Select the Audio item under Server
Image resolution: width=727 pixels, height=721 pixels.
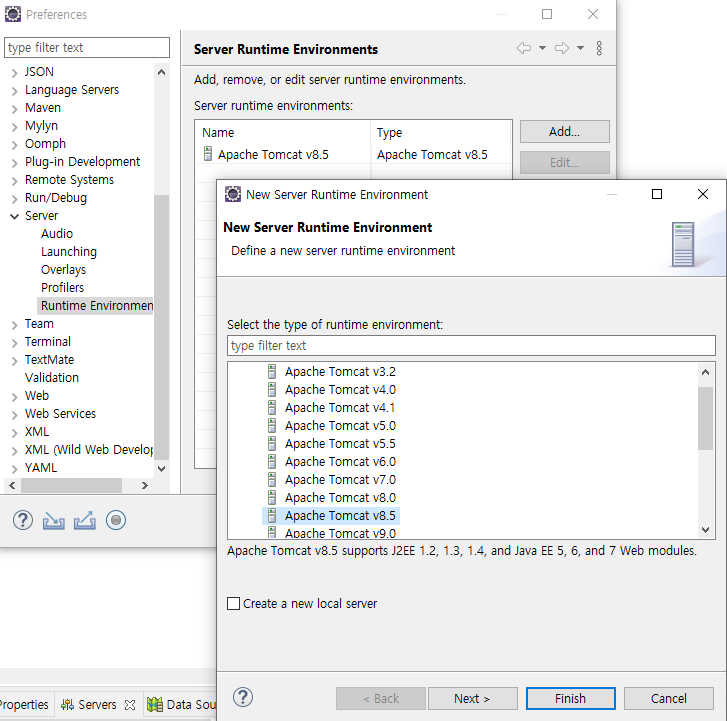coord(57,234)
